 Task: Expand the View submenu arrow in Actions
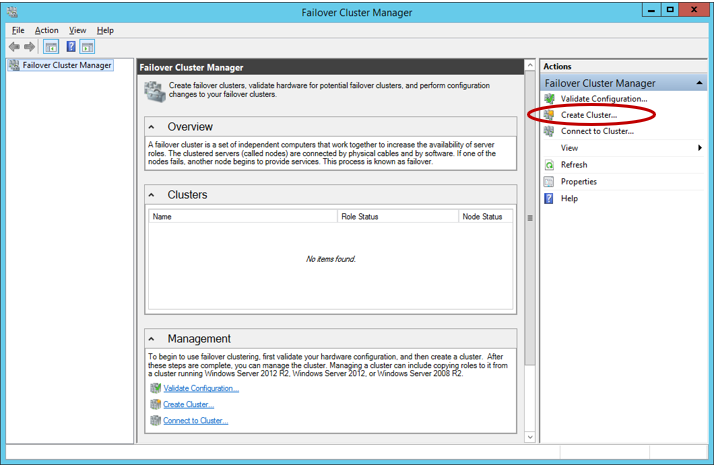tap(700, 148)
